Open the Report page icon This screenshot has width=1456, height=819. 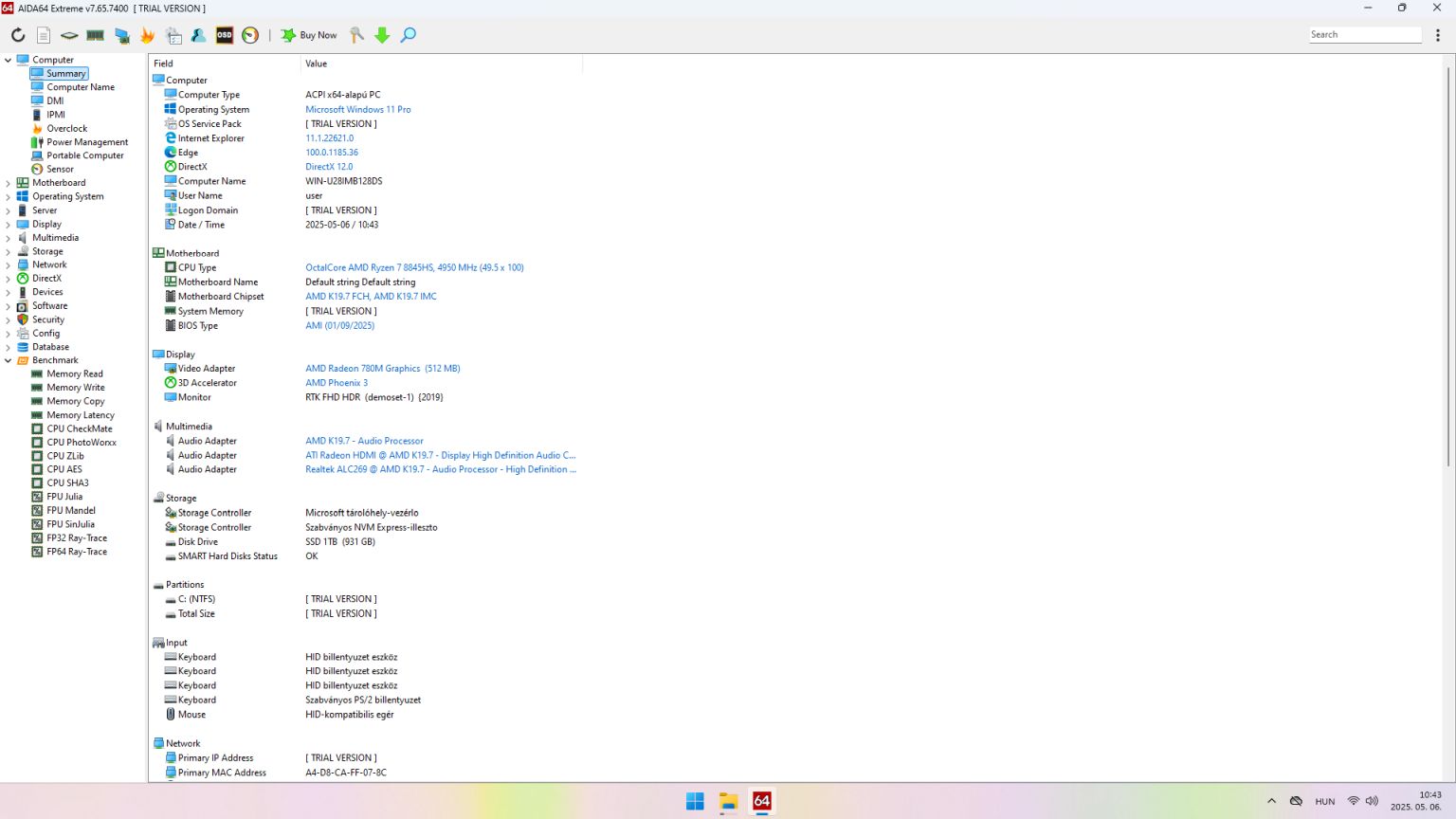pyautogui.click(x=44, y=35)
